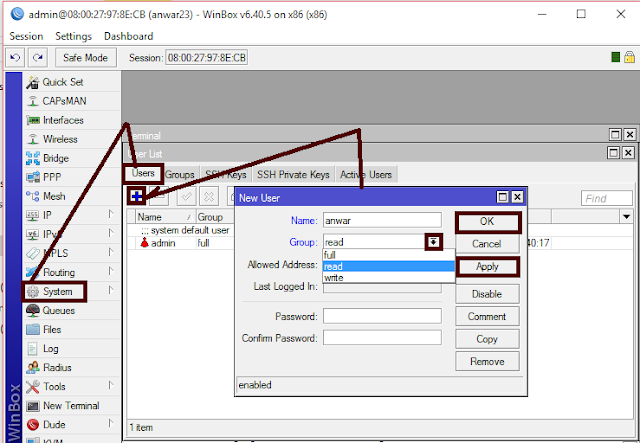Image resolution: width=640 pixels, height=443 pixels.
Task: Choose read from the Group list
Action: (x=389, y=267)
